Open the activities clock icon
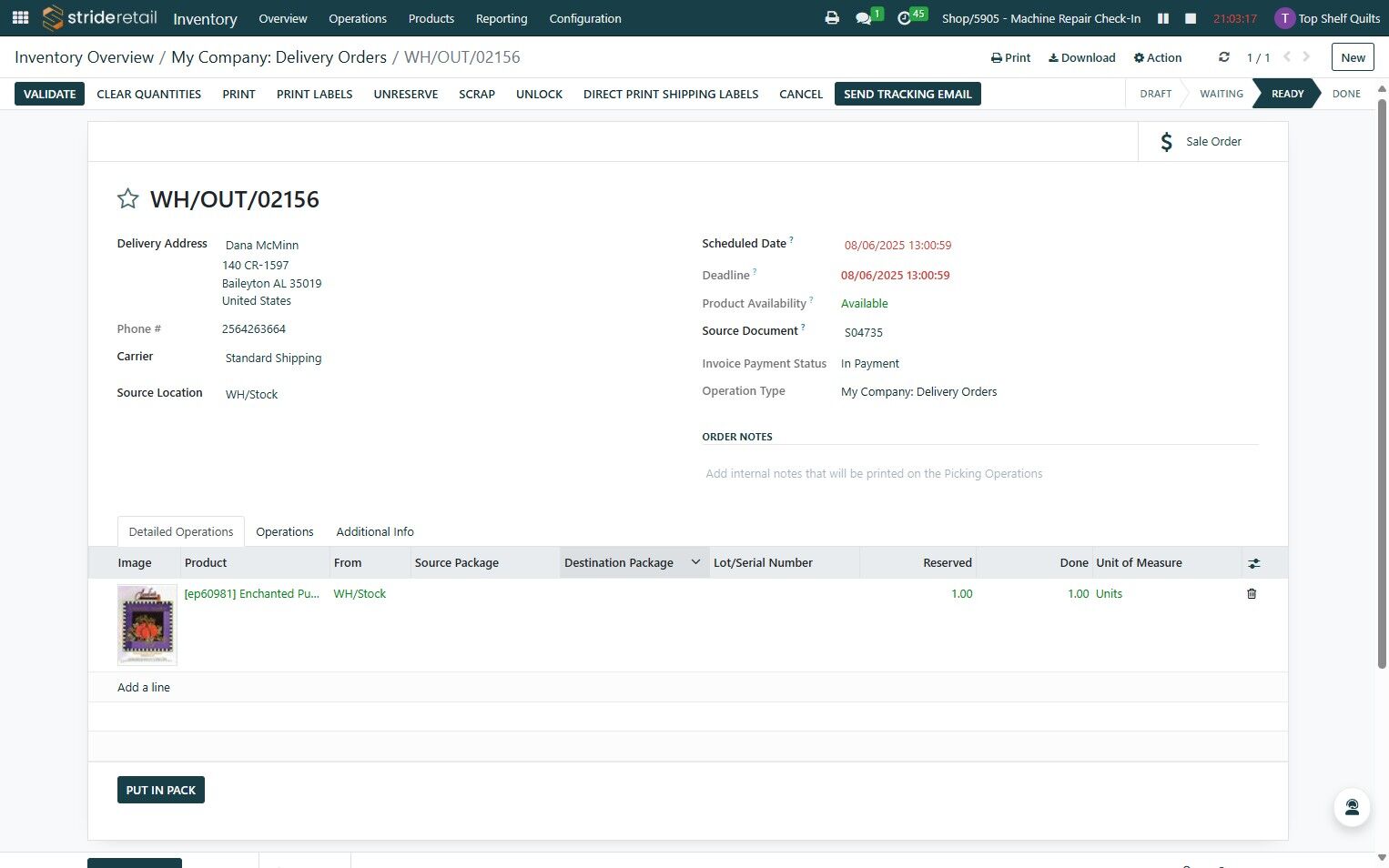This screenshot has height=868, width=1389. click(904, 18)
